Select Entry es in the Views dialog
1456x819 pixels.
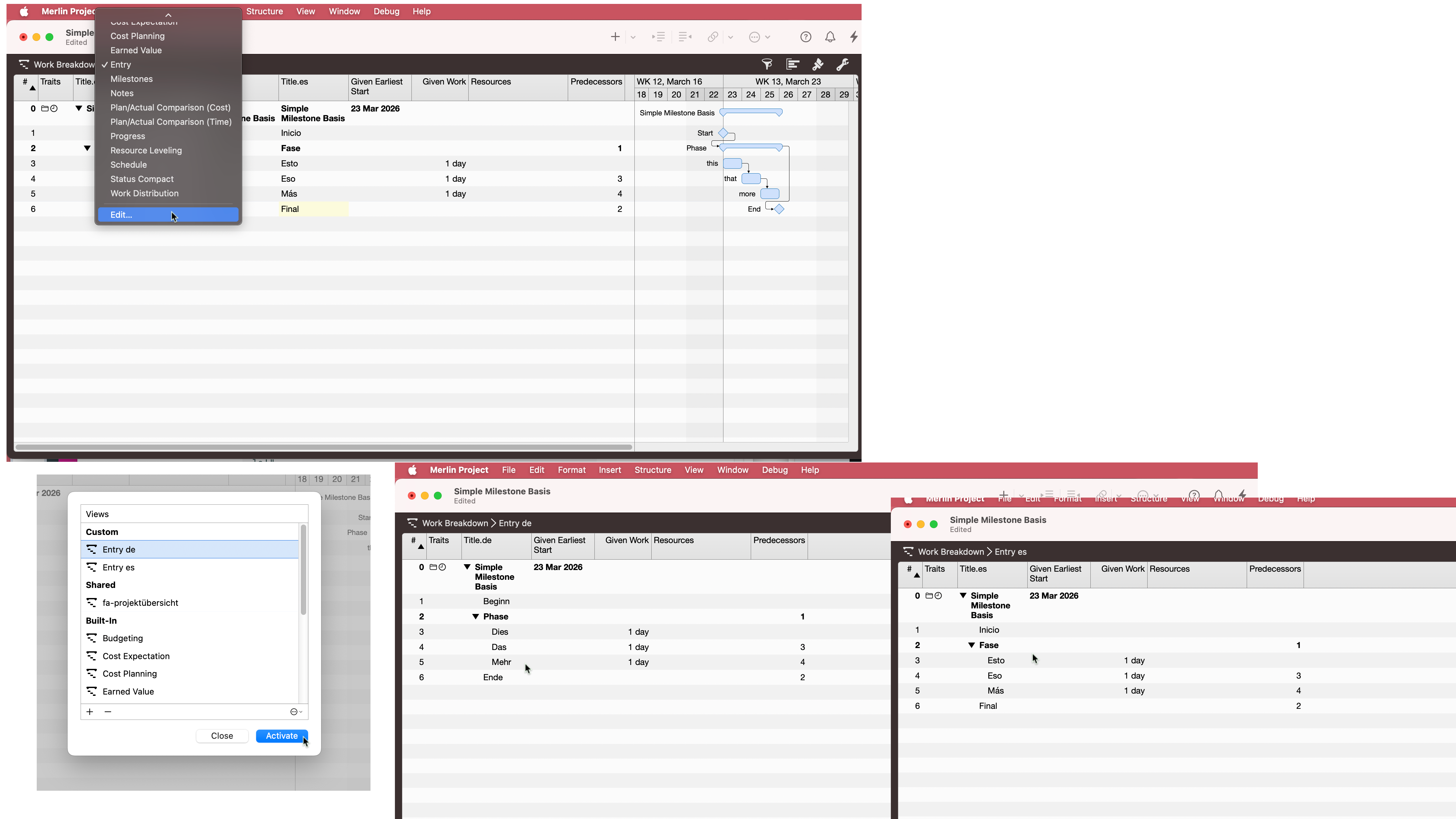[189, 567]
